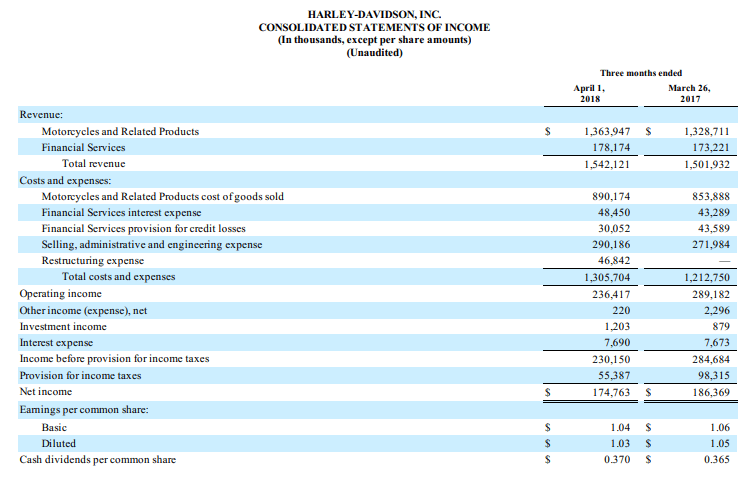
Task: Click "Motorcycles and Related Products cost of goods sold"
Action: pyautogui.click(x=162, y=196)
